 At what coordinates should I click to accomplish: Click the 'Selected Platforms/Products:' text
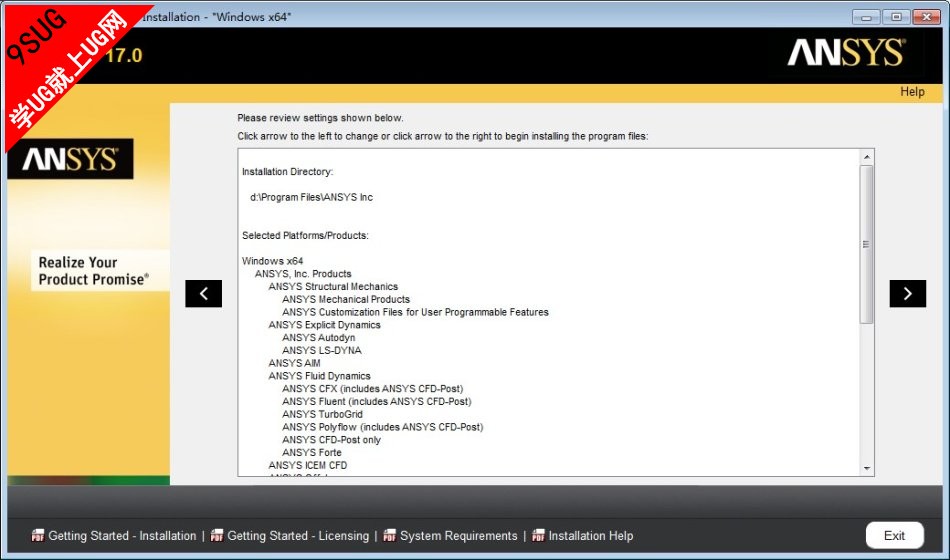305,235
